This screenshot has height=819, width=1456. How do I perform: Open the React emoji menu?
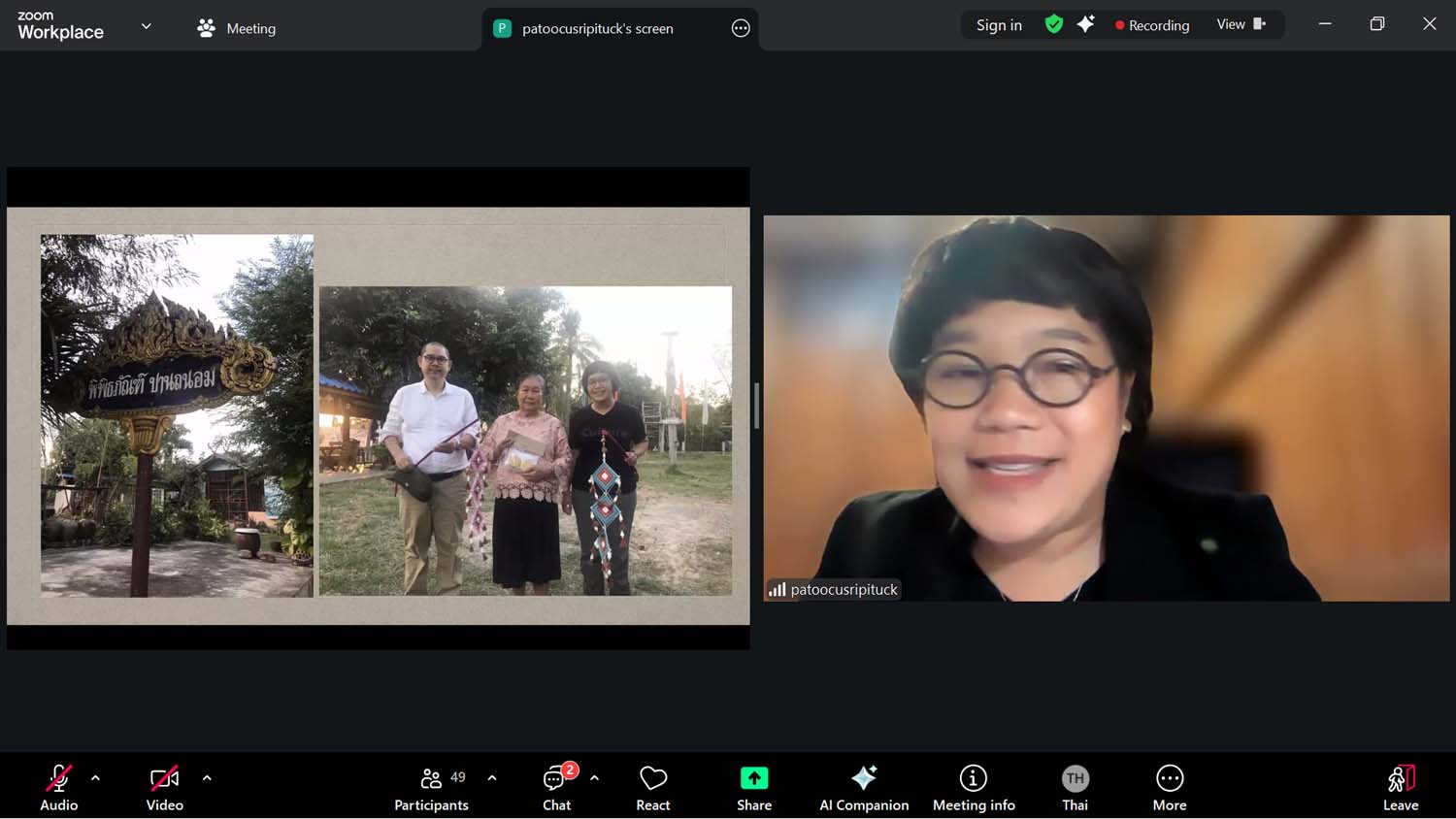[x=653, y=787]
